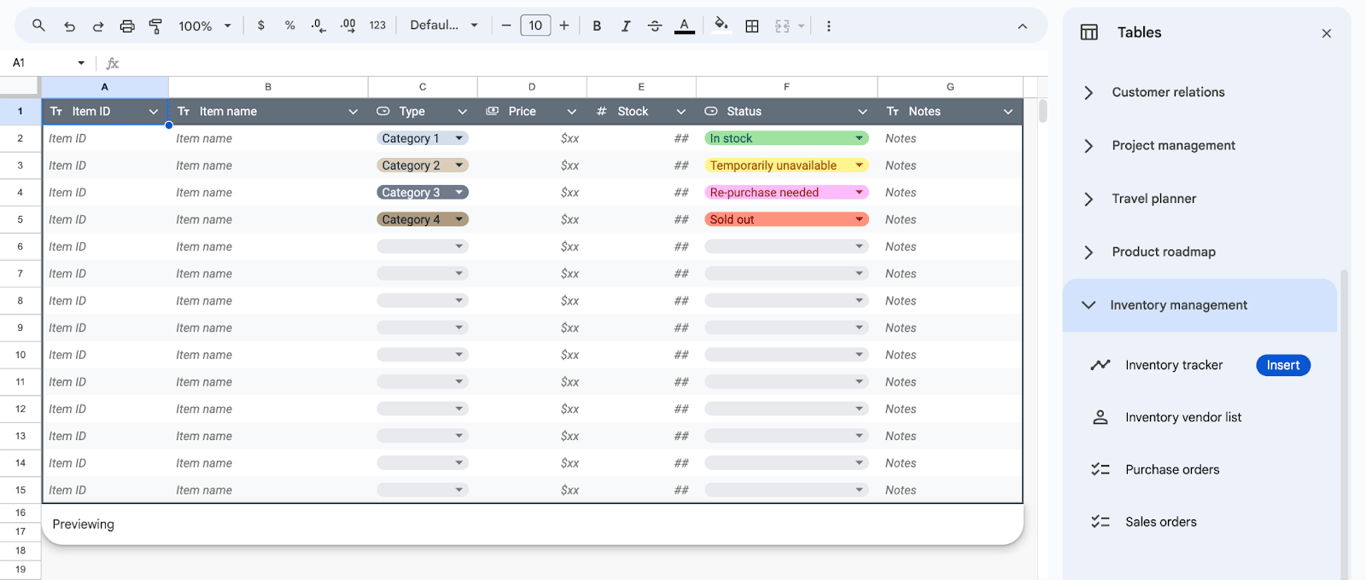Click the Previewing label below the table
The image size is (1366, 580).
(x=83, y=524)
